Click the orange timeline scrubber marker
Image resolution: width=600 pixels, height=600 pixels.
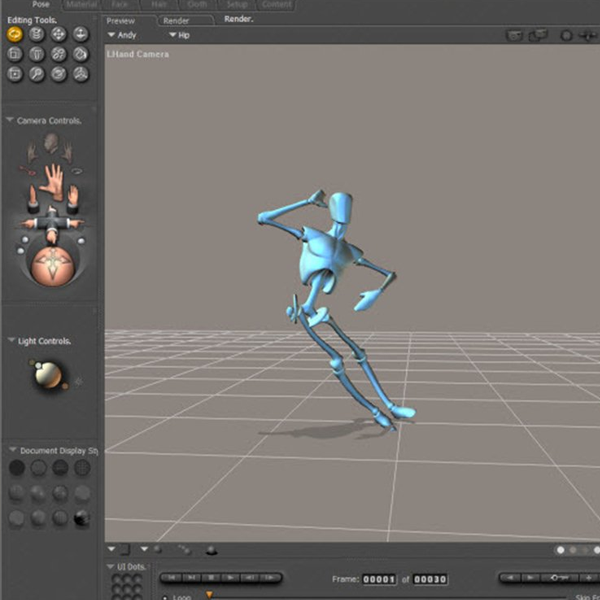[x=209, y=595]
